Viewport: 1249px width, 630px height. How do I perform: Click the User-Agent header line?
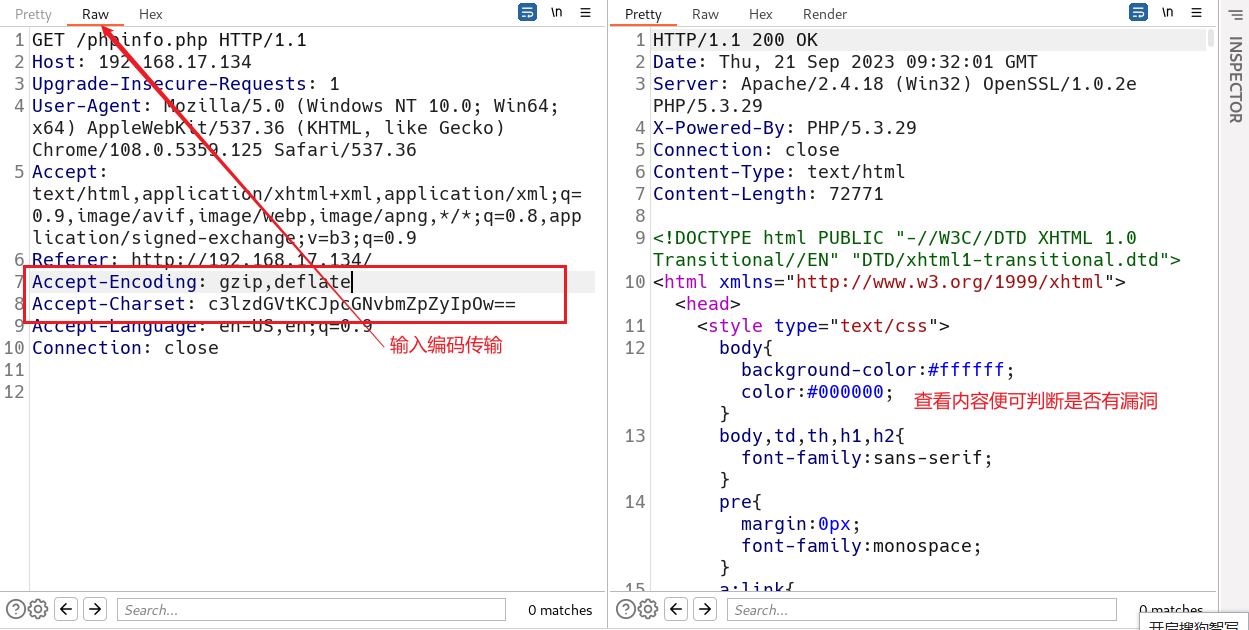tap(295, 128)
